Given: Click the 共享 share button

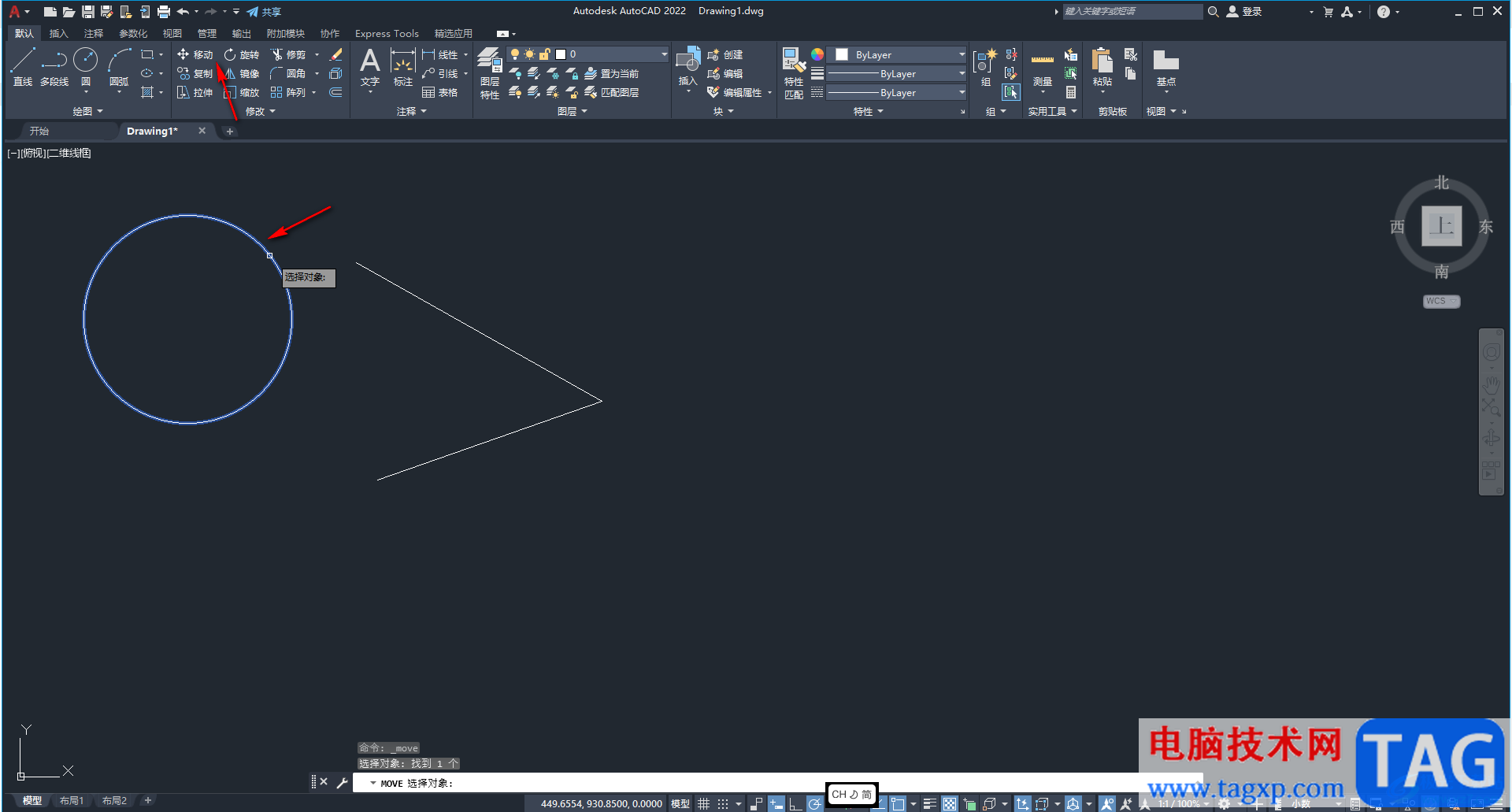Looking at the screenshot, I should point(264,12).
